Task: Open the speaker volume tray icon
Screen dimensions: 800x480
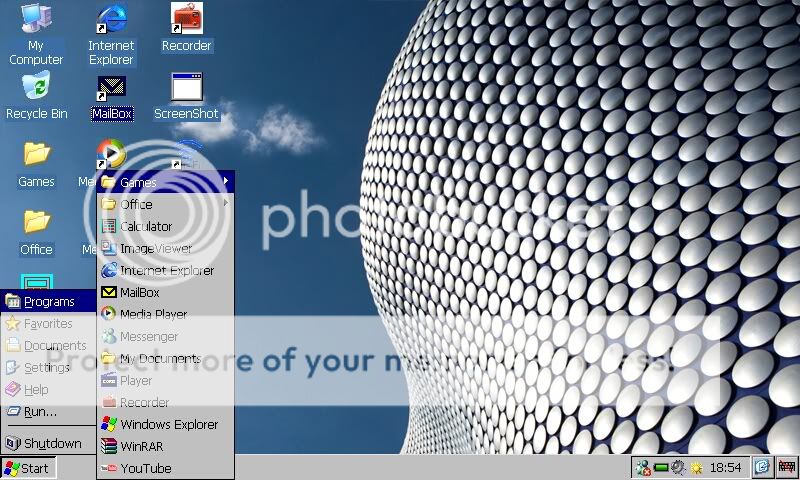Action: [678, 467]
